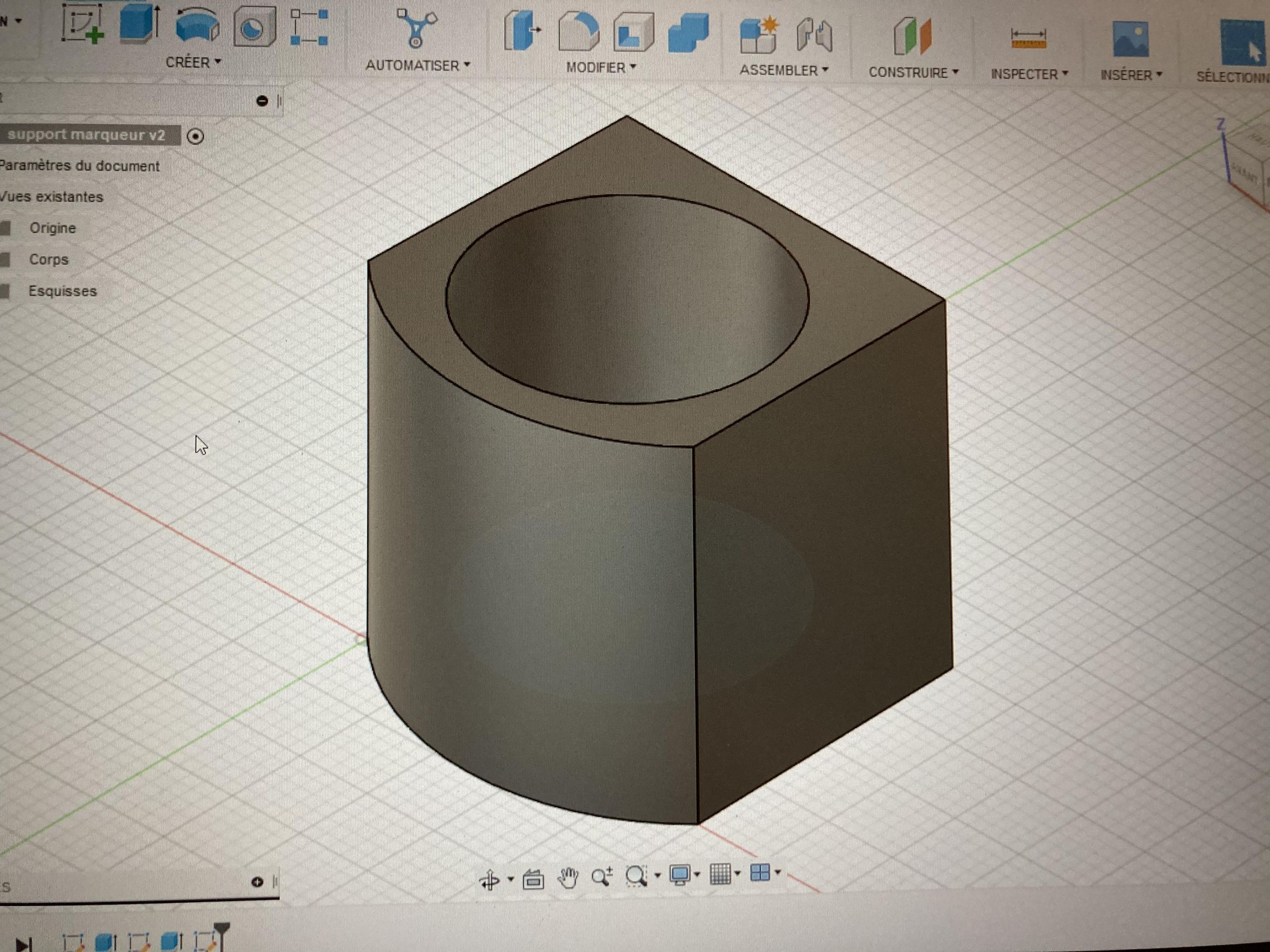1270x952 pixels.
Task: Open the CRÉER dropdown menu
Action: tap(193, 62)
